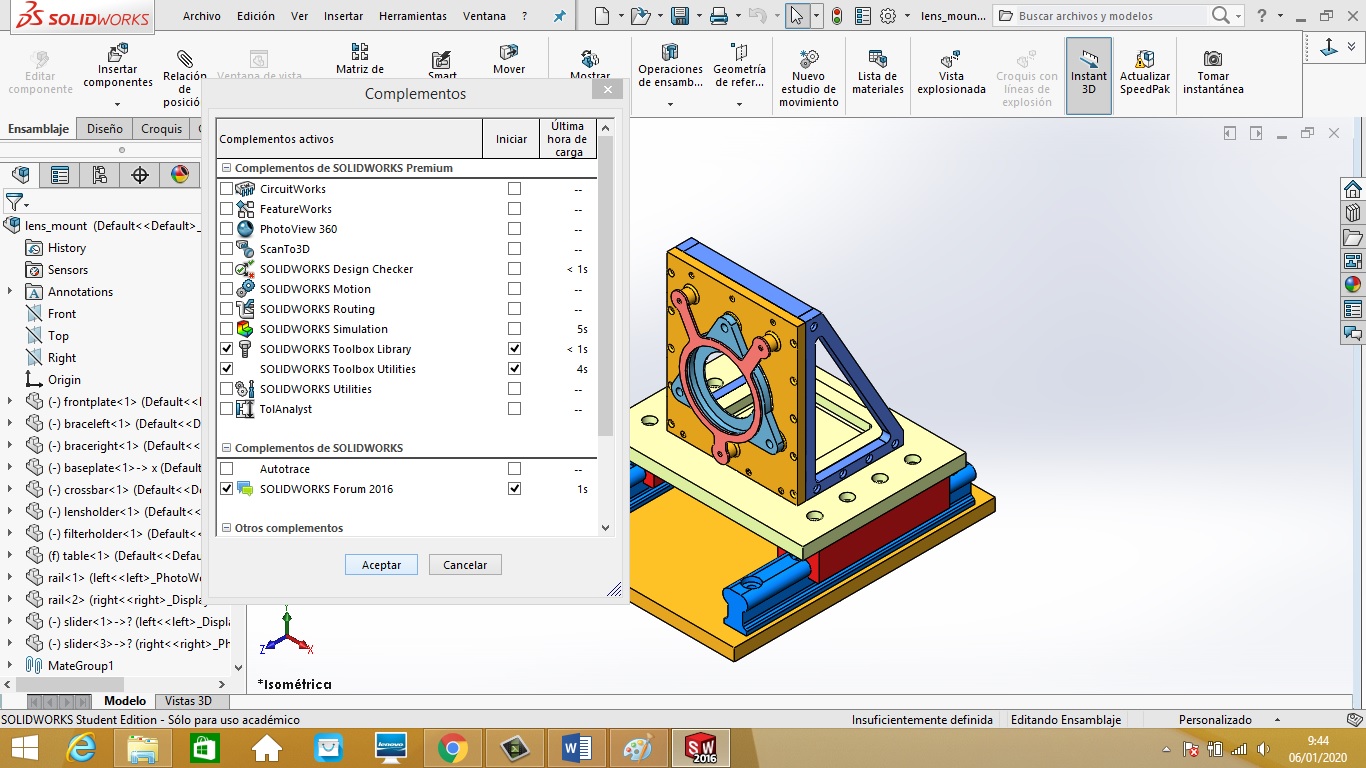Uncheck SOLIDWORKS Toolbox Library

[227, 348]
